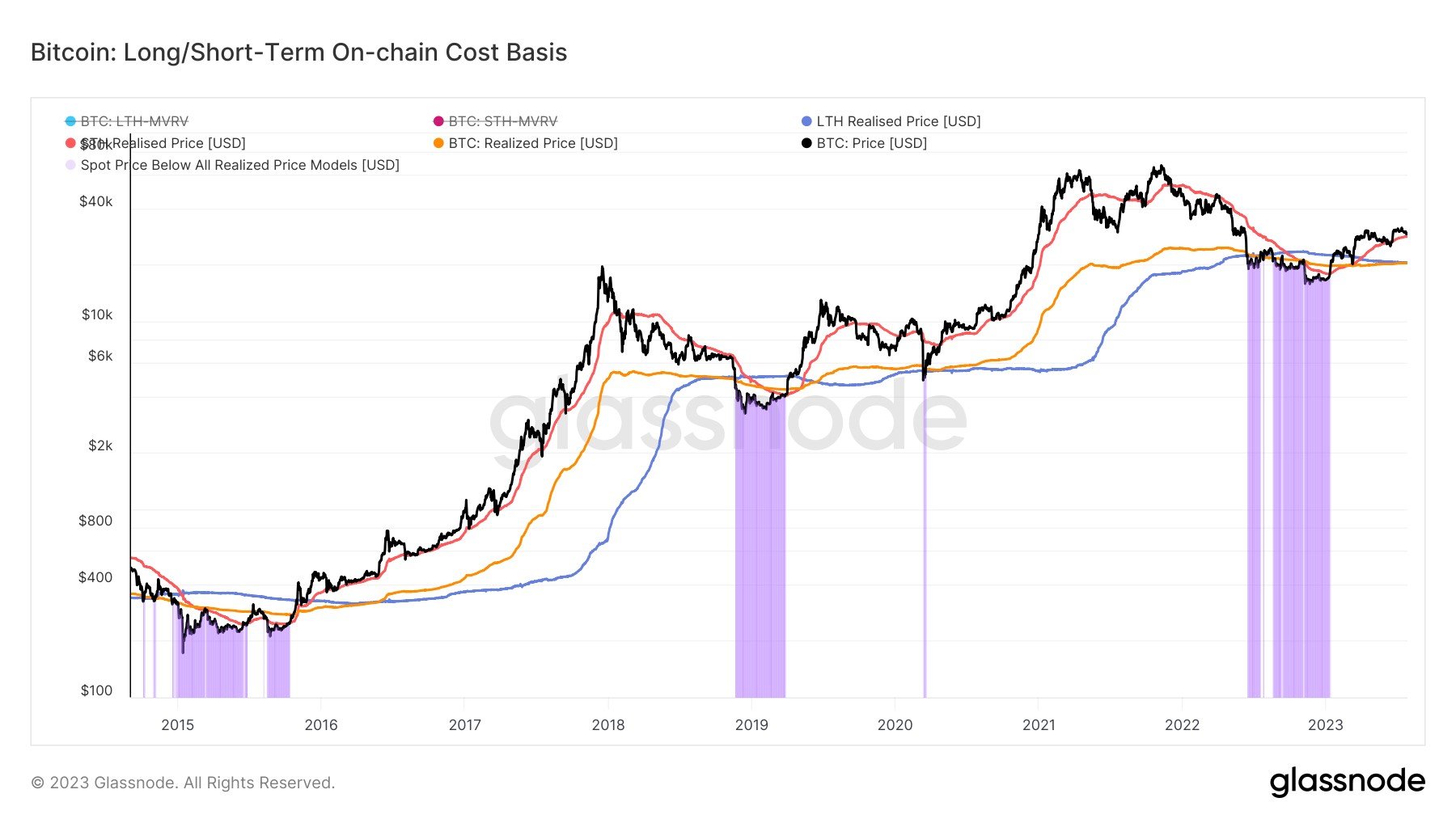Screen dimensions: 1456x819
Task: Toggle the BTC: LTH-MVRV legend series
Action: (x=134, y=121)
